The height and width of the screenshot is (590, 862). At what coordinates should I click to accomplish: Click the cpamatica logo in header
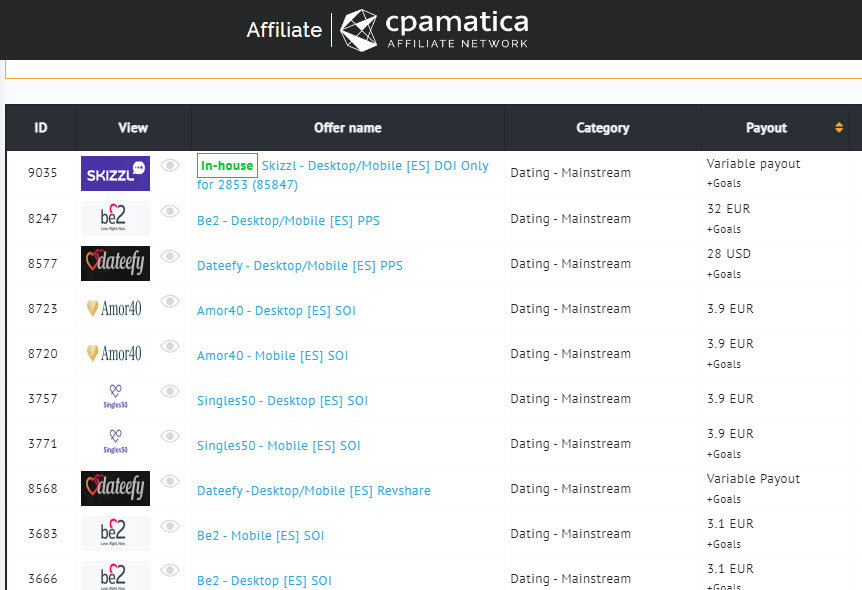[x=433, y=30]
